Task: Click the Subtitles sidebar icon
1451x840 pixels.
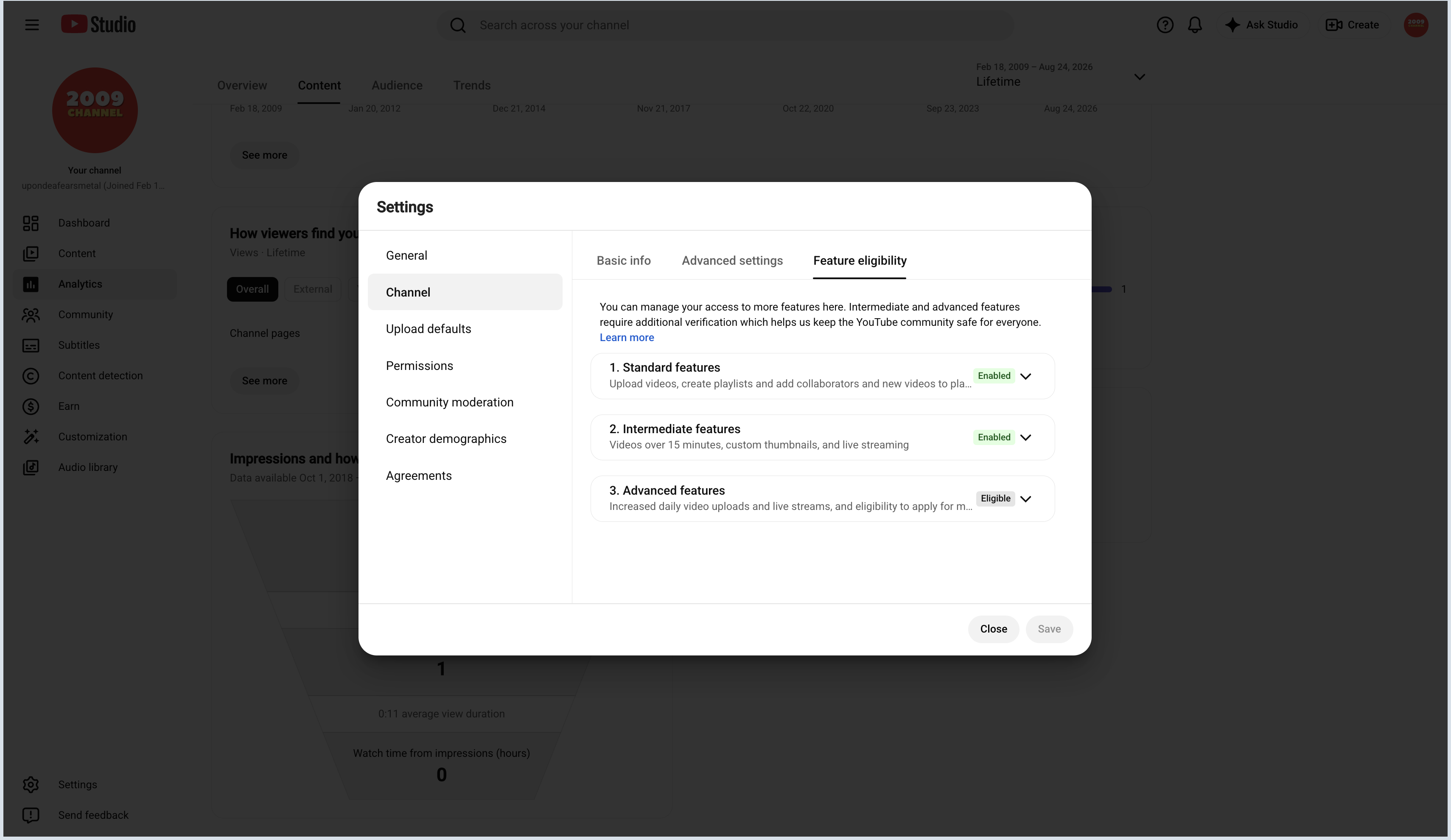Action: (x=31, y=345)
